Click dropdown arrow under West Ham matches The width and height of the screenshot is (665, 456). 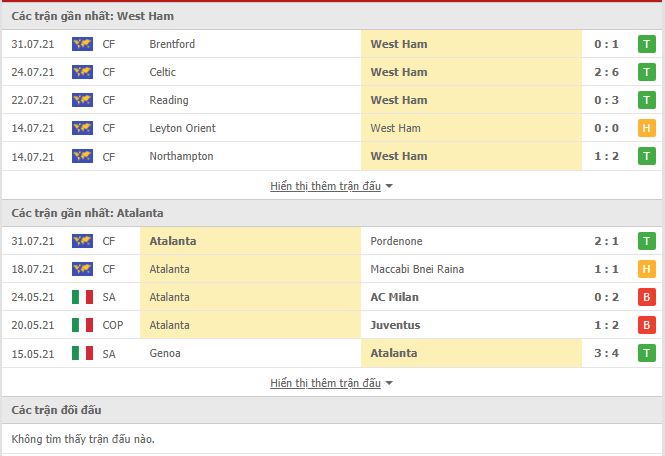click(389, 186)
